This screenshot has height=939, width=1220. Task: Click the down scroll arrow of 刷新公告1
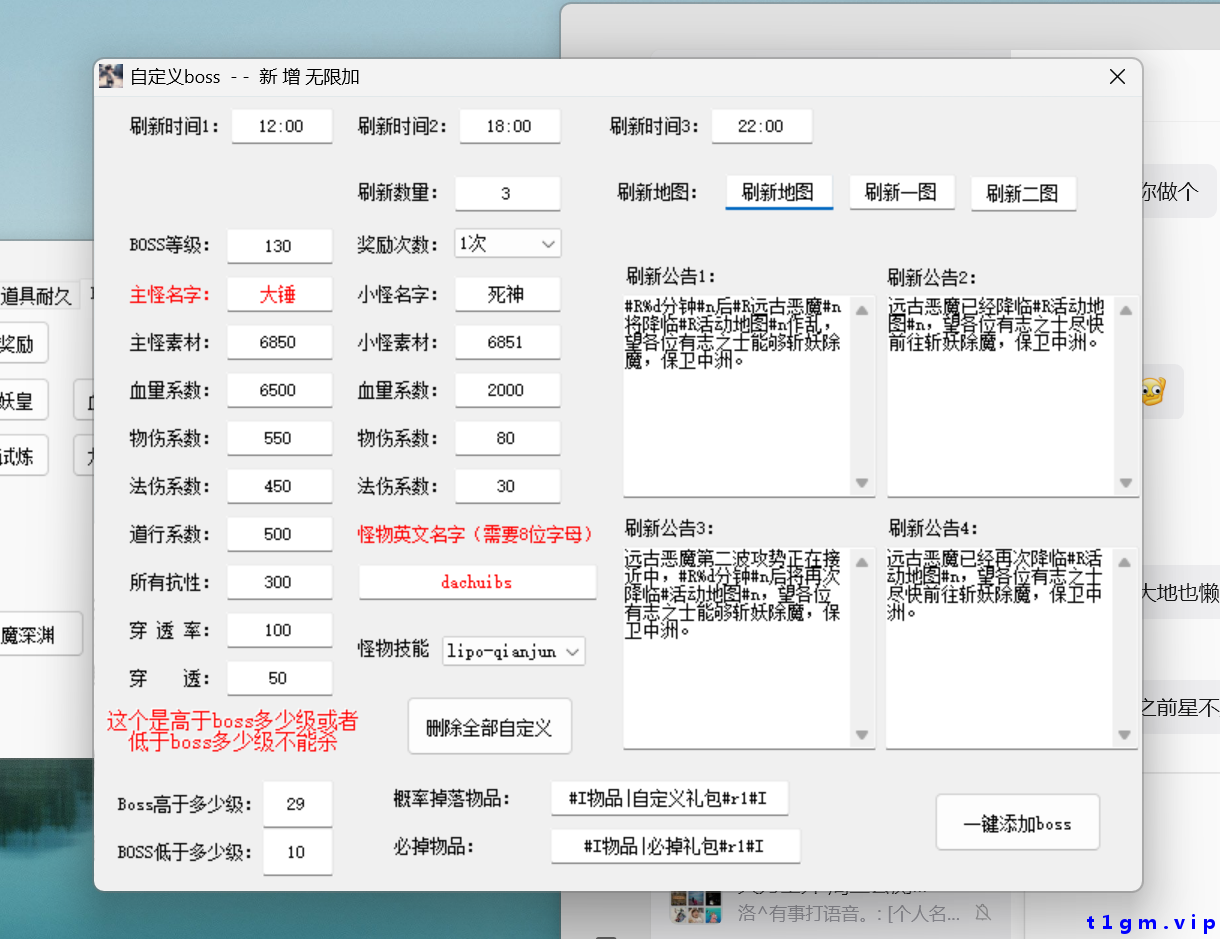point(861,482)
